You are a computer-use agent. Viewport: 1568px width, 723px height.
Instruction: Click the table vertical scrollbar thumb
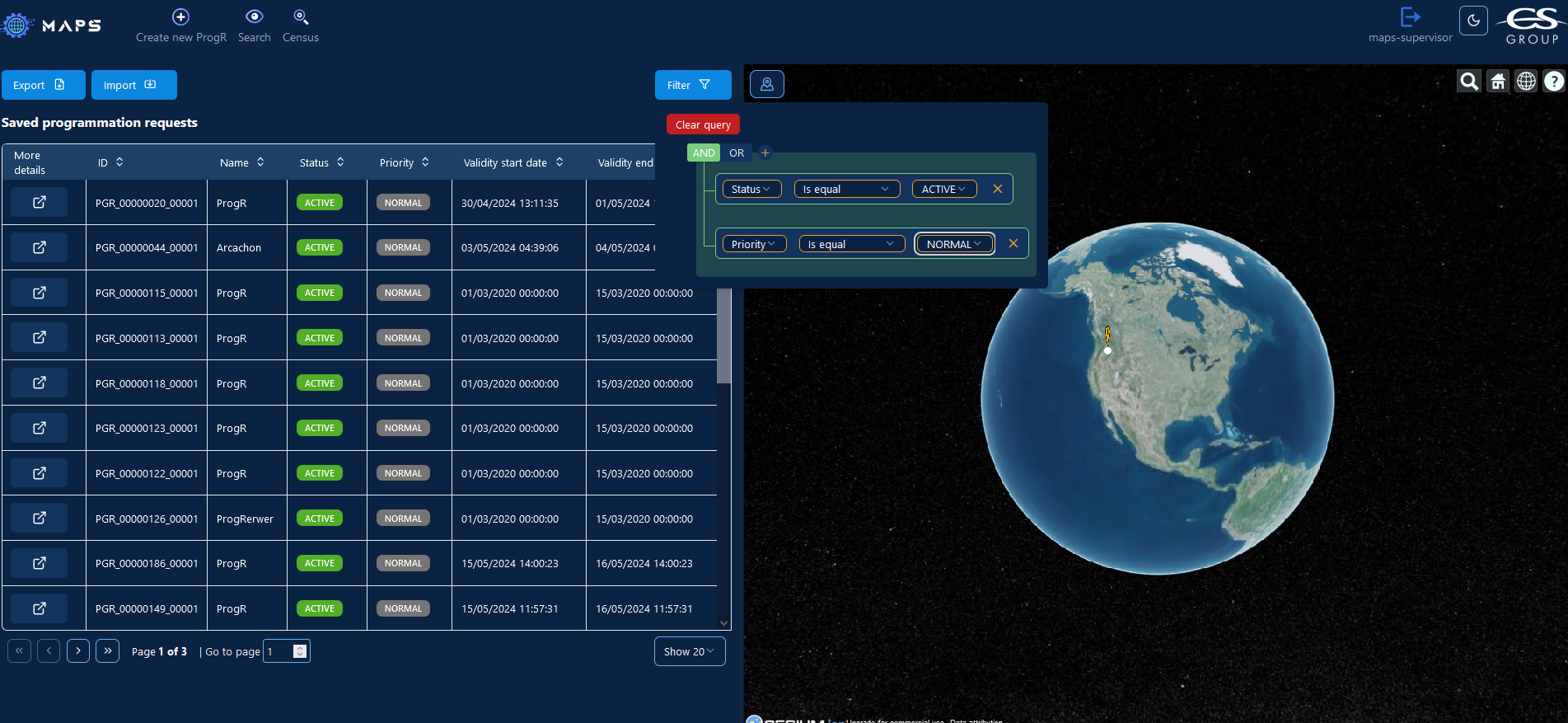[723, 336]
